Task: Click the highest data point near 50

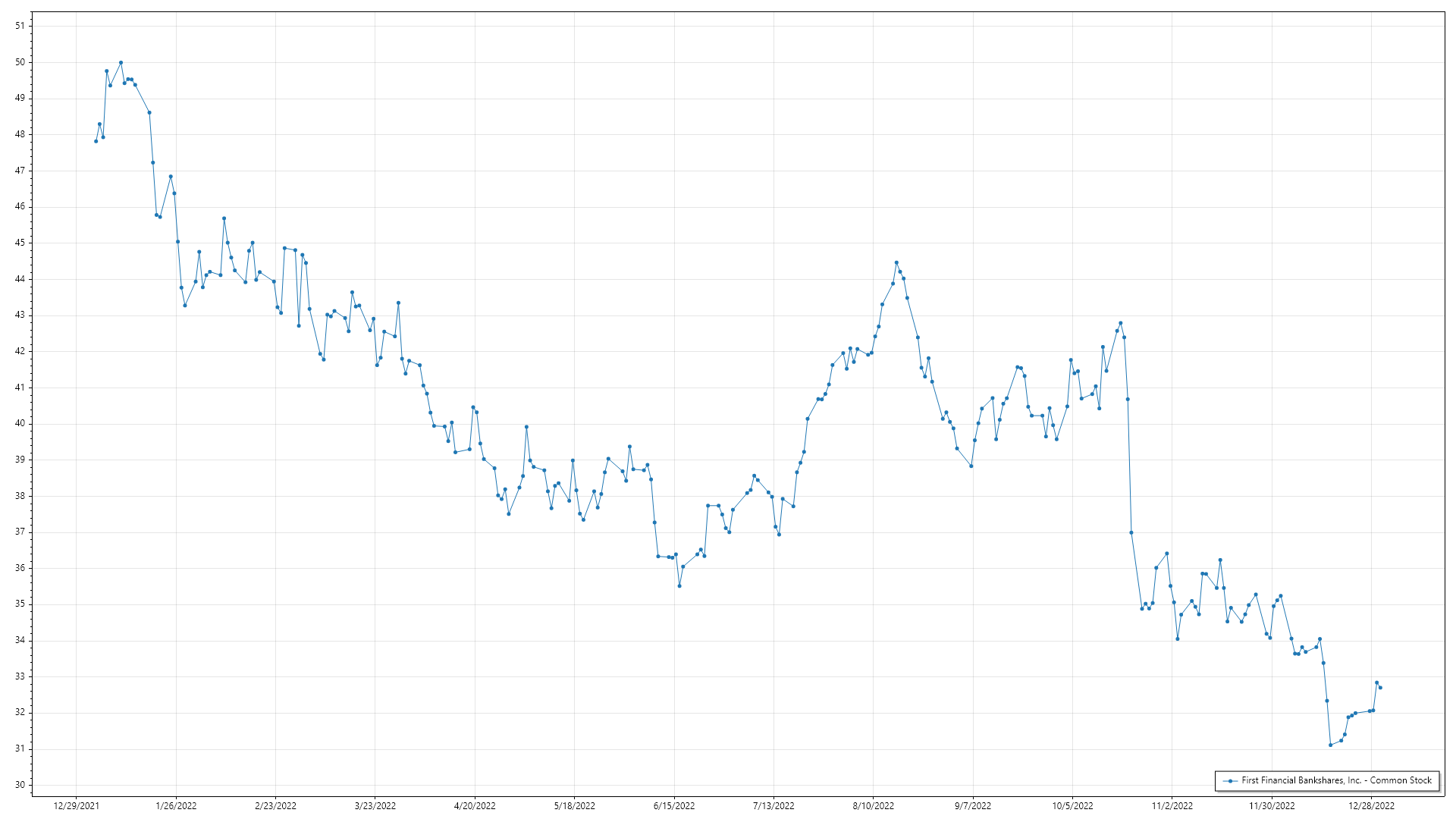Action: [x=121, y=62]
